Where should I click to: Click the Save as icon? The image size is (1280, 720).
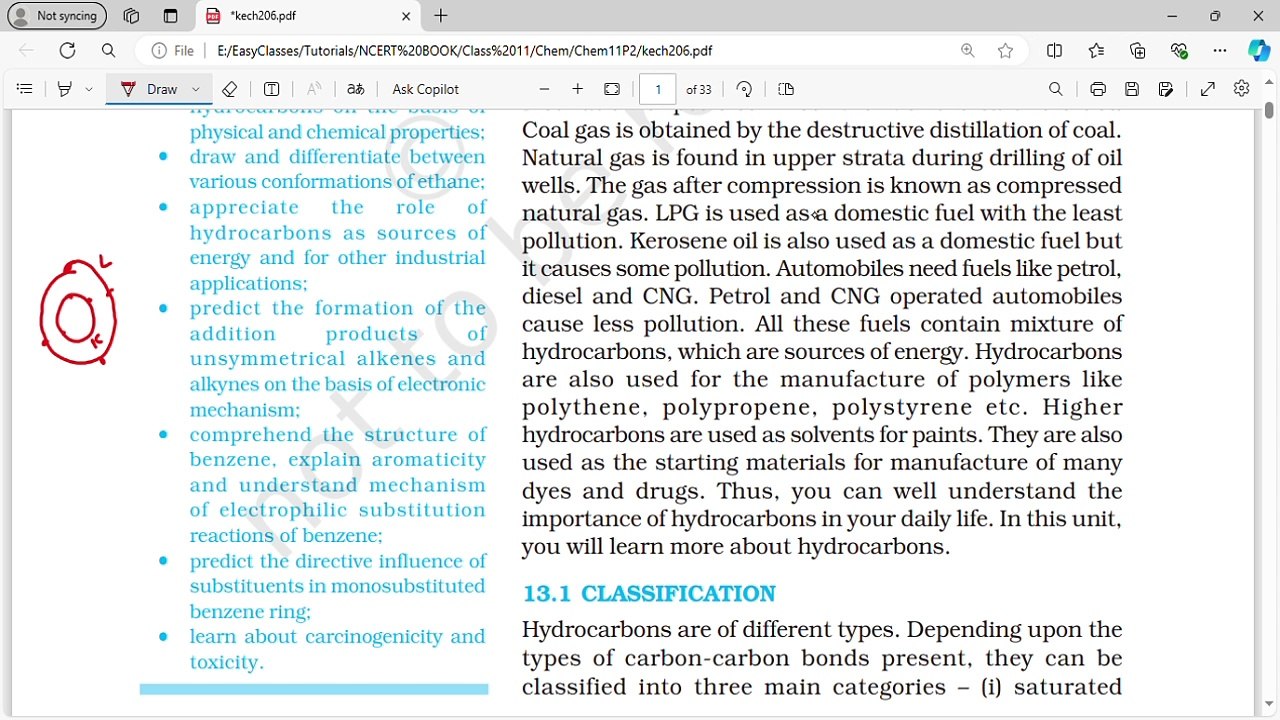click(x=1166, y=89)
